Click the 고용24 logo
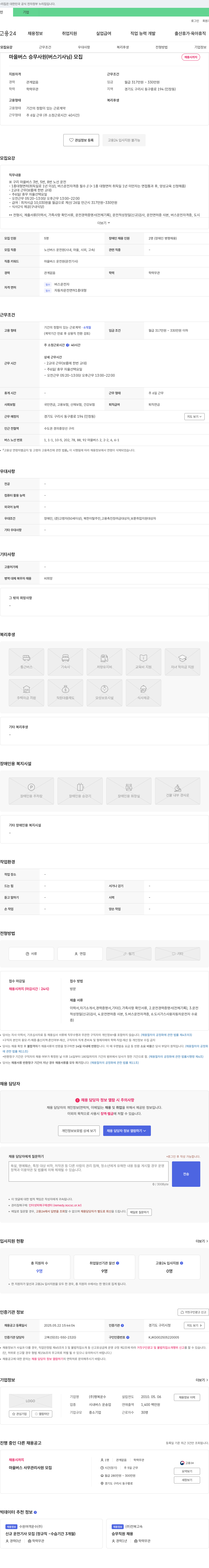Image resolution: width=209 pixels, height=1568 pixels. [x=8, y=33]
